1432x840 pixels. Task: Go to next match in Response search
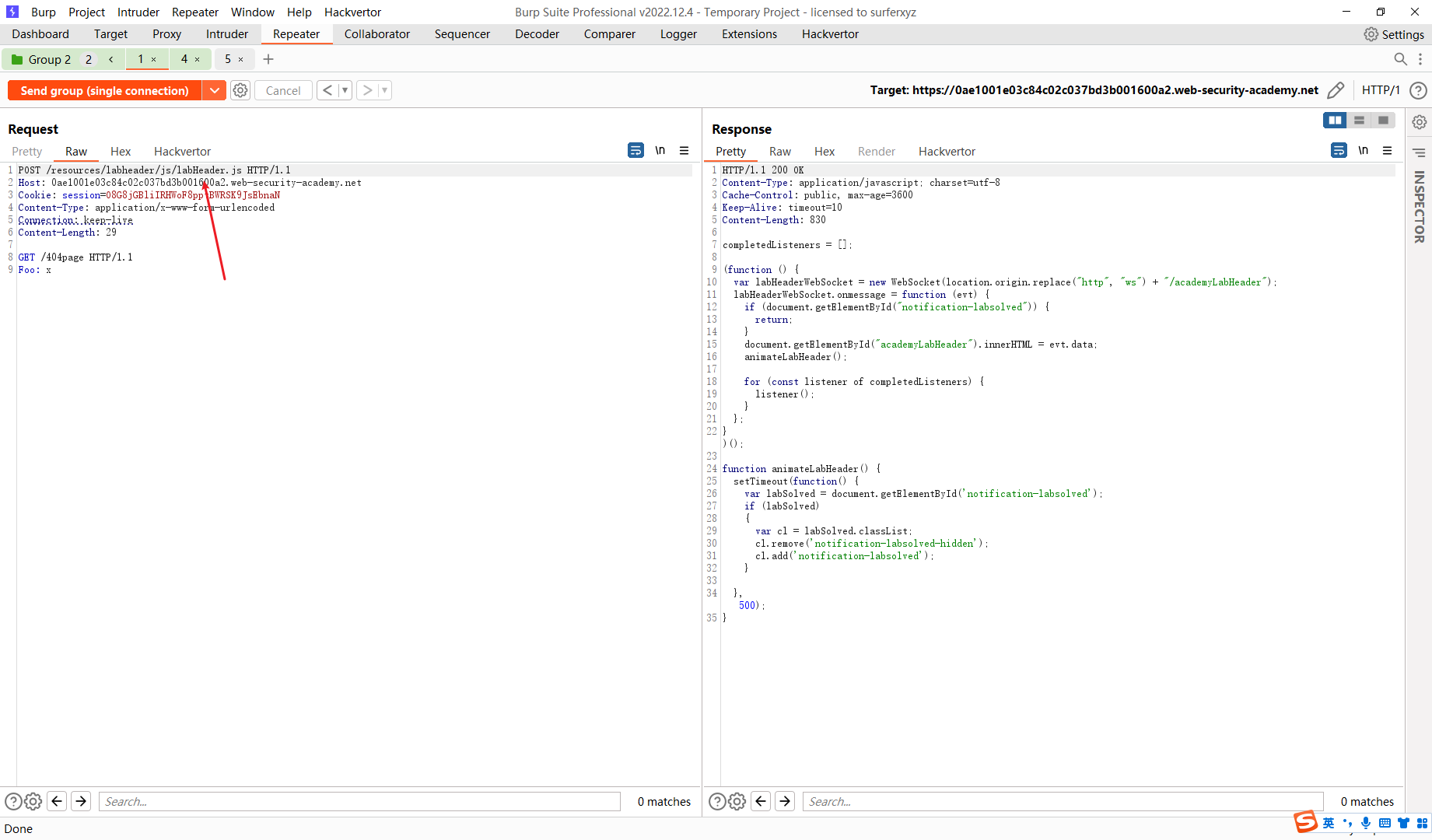785,801
